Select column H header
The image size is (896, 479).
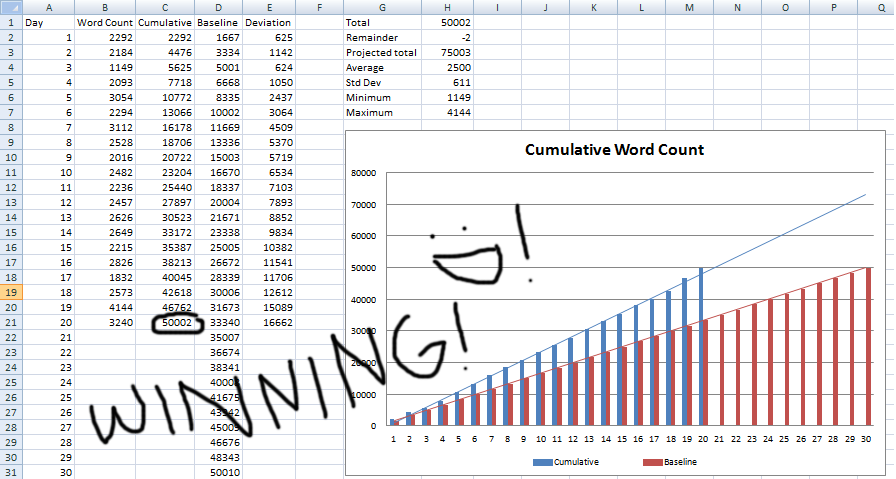click(447, 7)
